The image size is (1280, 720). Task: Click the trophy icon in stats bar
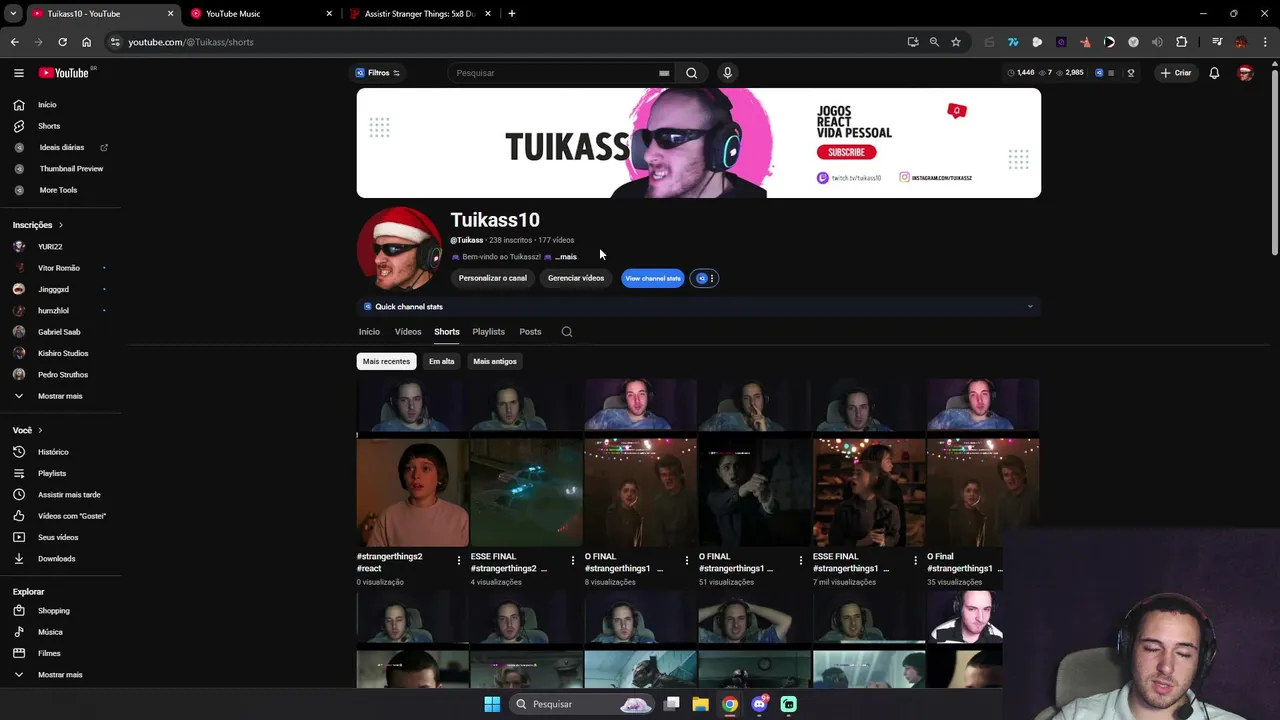(1131, 73)
